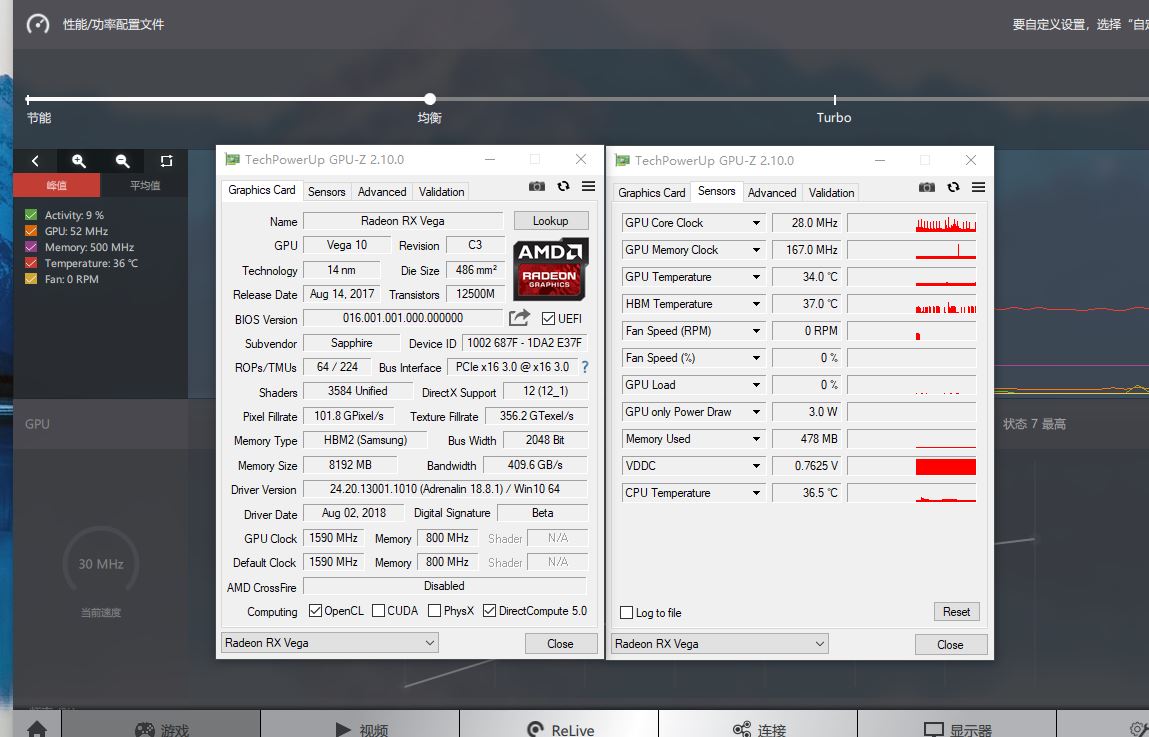
Task: Click the zoom out magnifier icon
Action: pos(122,161)
